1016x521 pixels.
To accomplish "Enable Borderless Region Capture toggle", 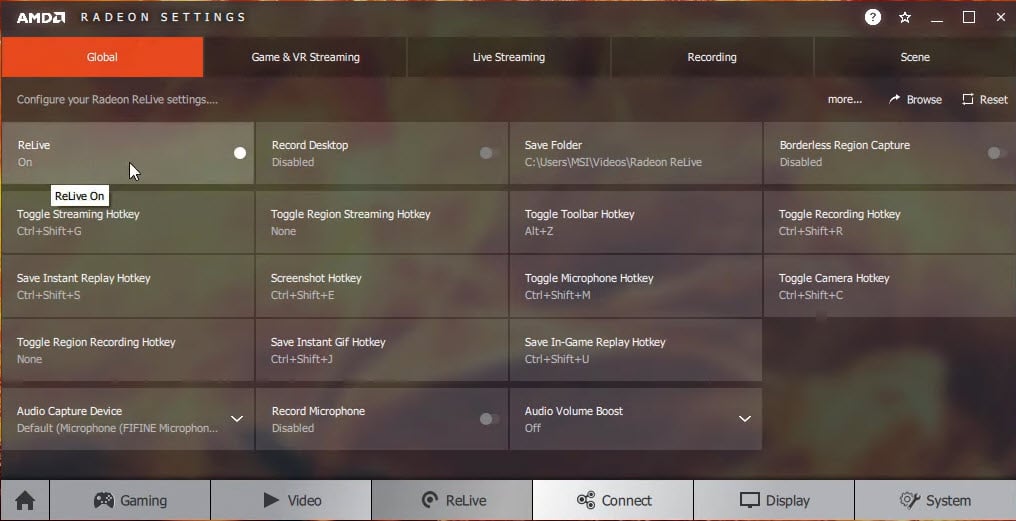I will [997, 153].
